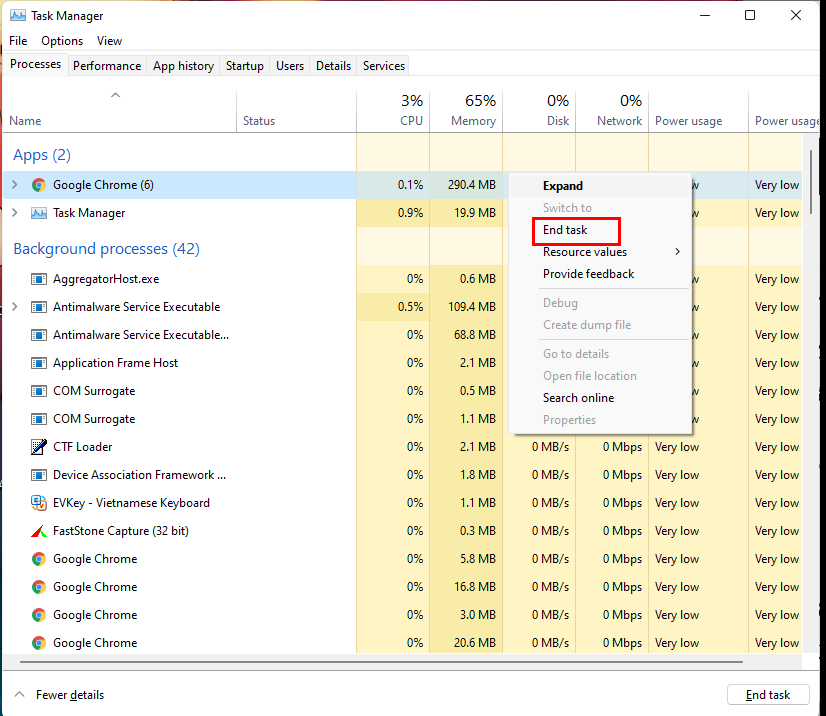Switch to the Details tab

point(333,66)
